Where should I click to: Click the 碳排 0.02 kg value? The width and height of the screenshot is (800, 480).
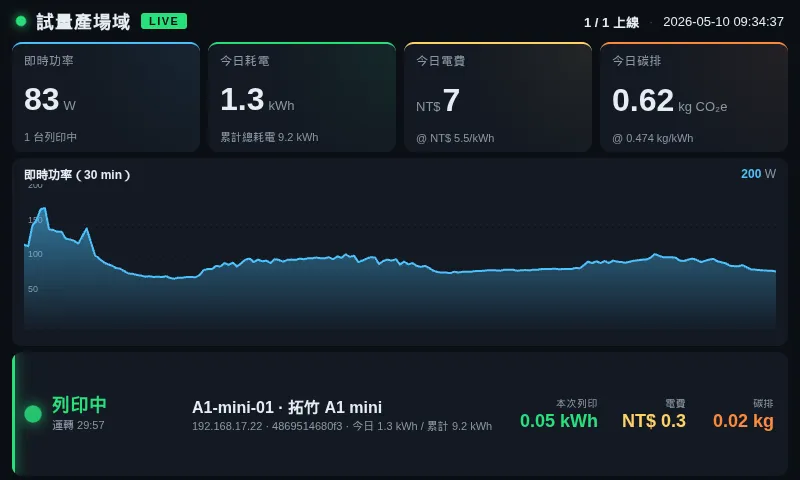pyautogui.click(x=743, y=421)
